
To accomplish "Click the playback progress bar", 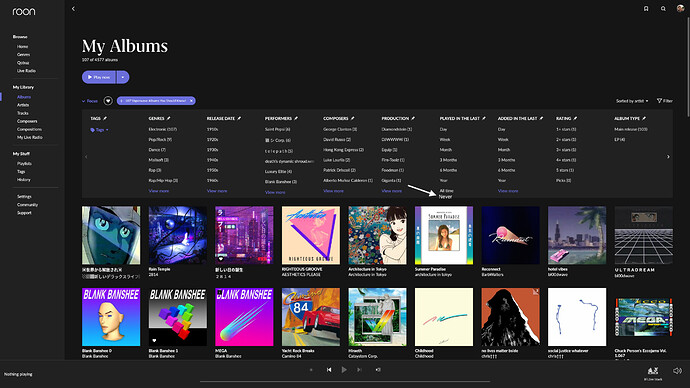I will [345, 381].
